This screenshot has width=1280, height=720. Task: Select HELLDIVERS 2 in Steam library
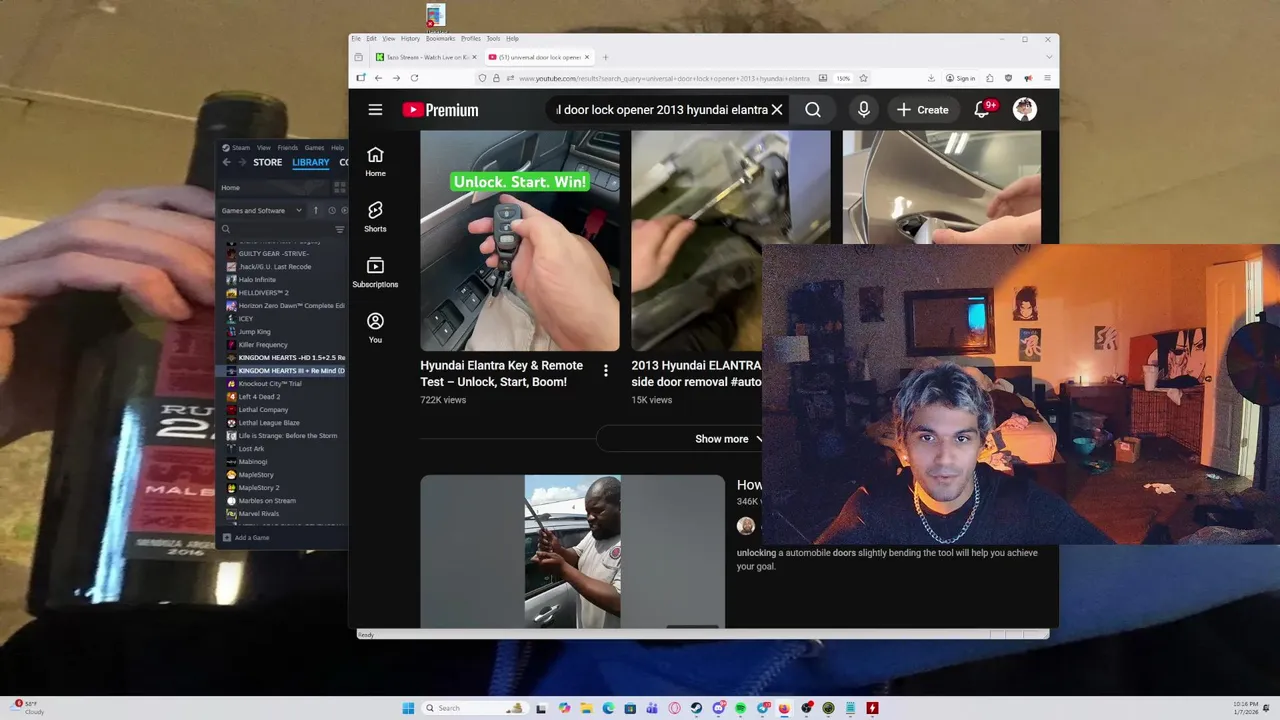263,293
